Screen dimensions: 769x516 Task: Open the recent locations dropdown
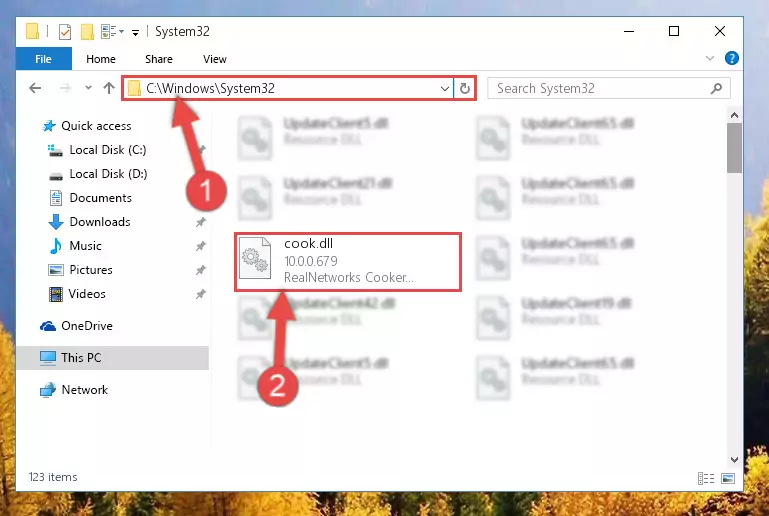88,88
